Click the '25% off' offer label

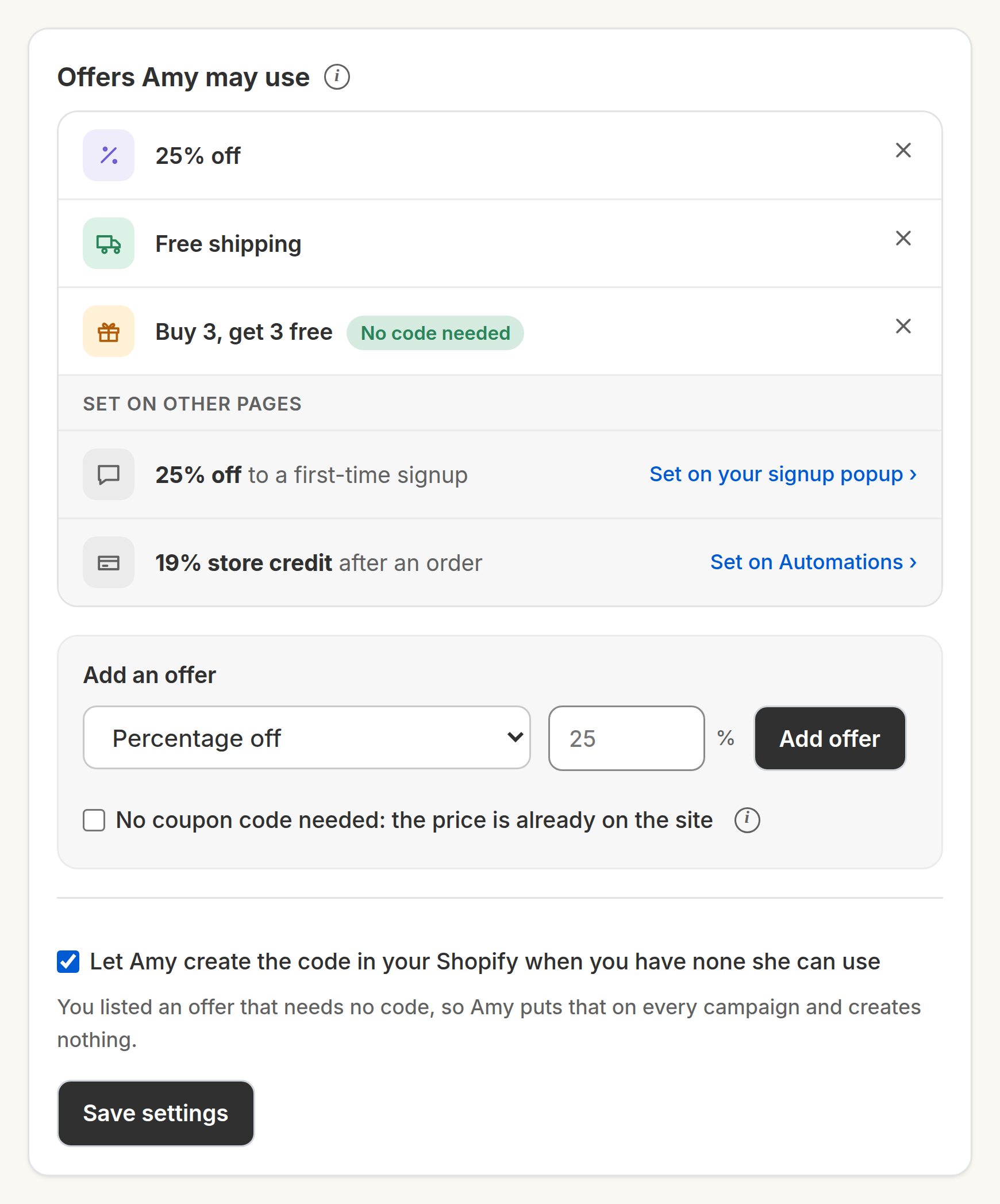pos(198,156)
